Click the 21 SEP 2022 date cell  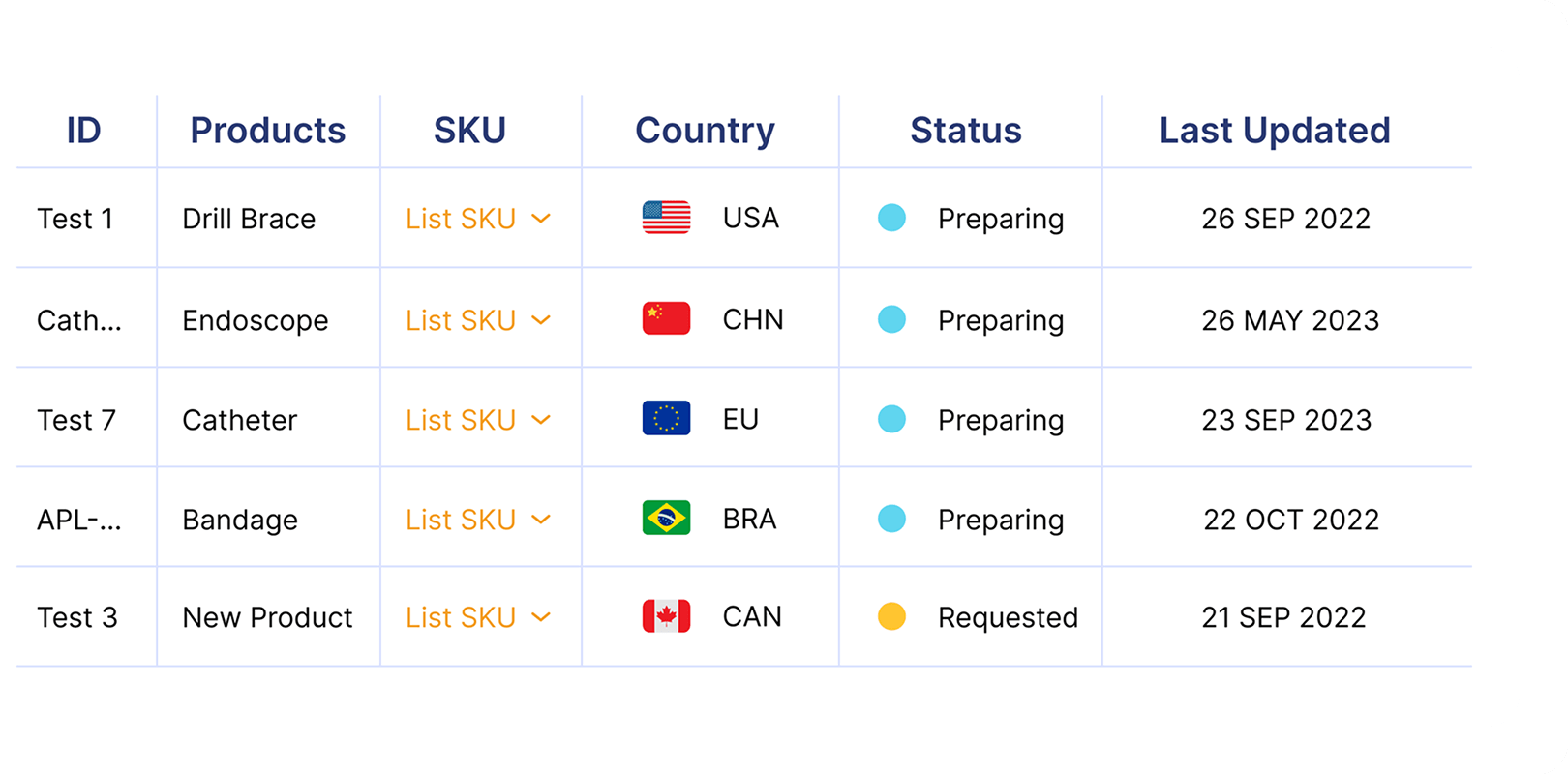click(x=1283, y=617)
